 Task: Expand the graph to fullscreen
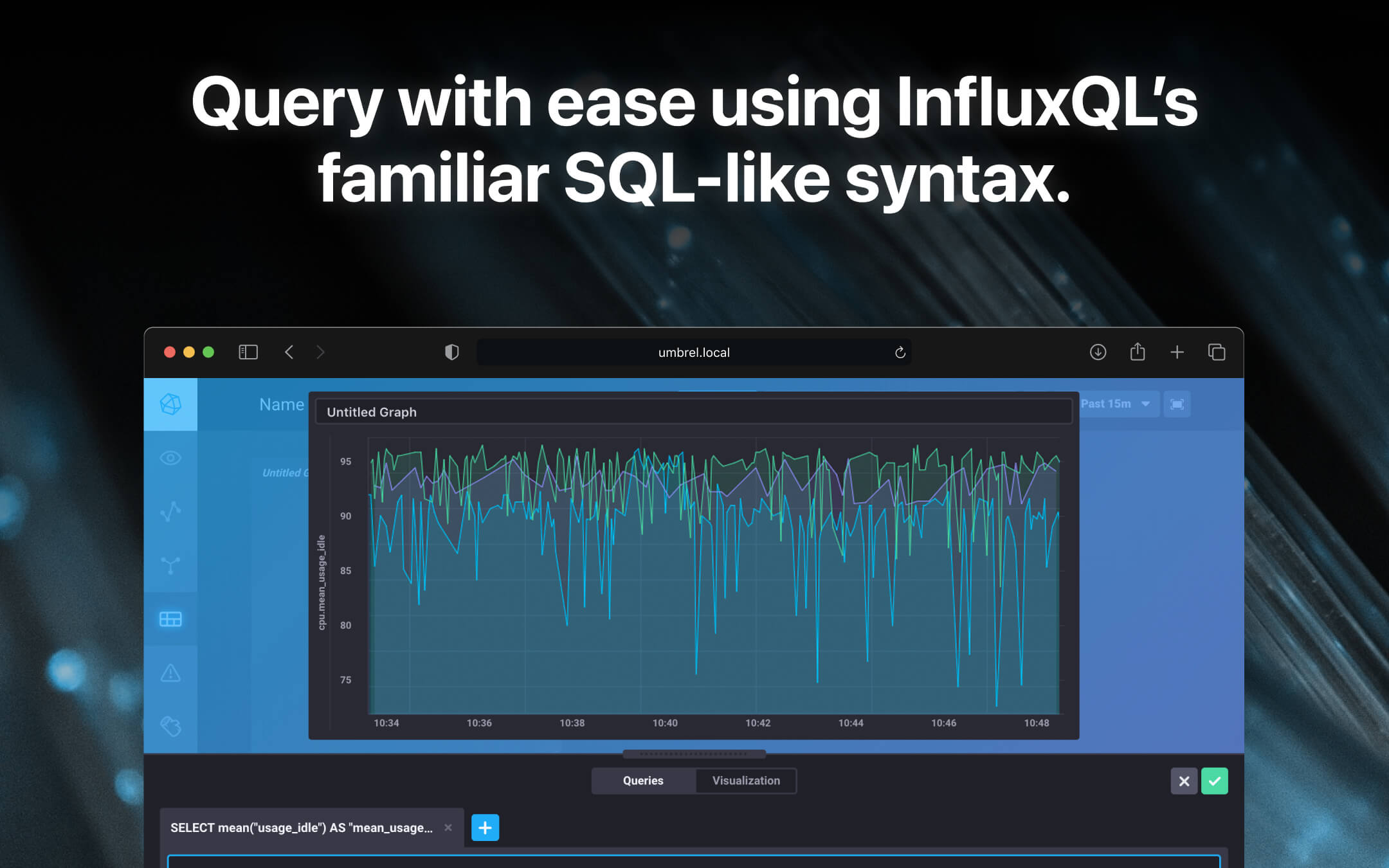coord(1177,404)
